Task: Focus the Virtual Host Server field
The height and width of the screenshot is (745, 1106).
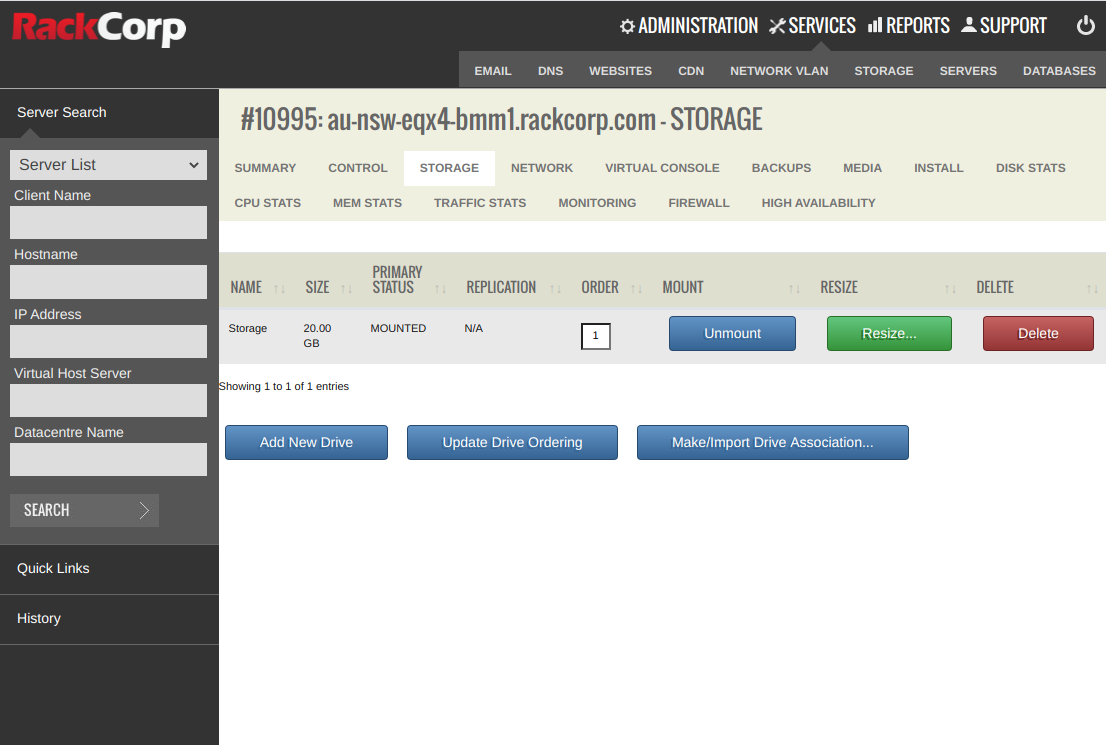Action: [x=109, y=401]
